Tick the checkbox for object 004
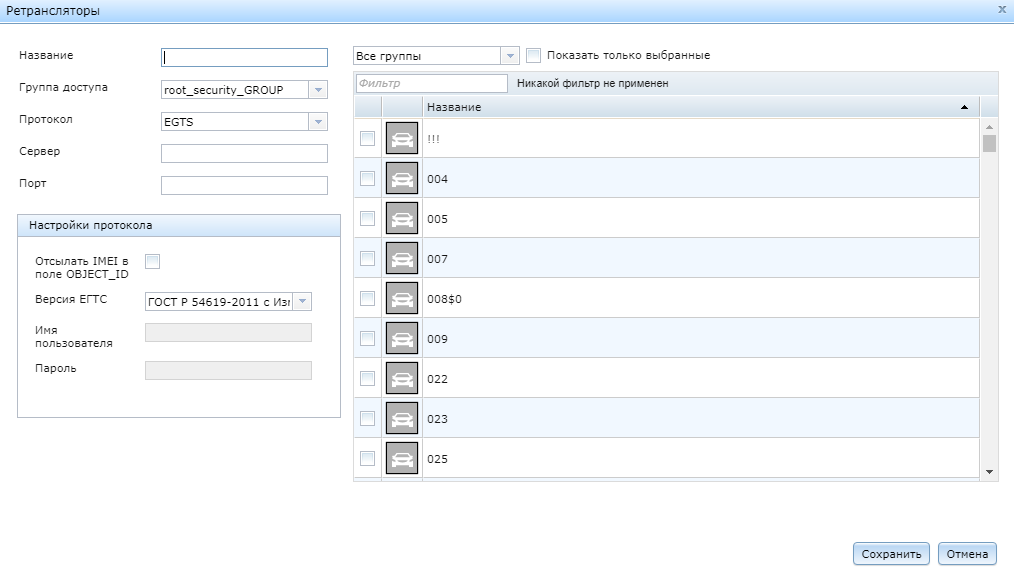1014x581 pixels. click(366, 178)
